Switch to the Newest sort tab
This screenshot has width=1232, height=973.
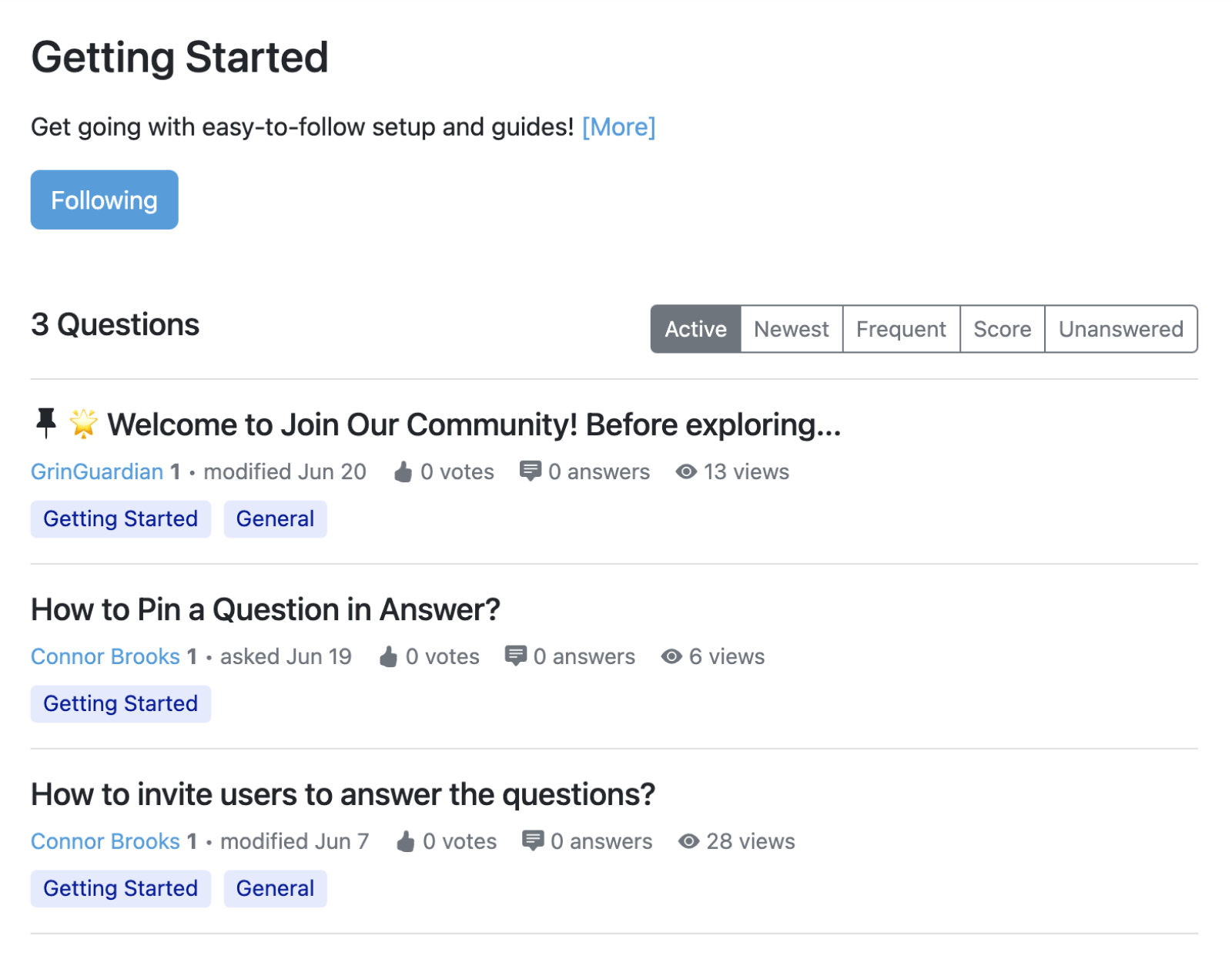[791, 329]
